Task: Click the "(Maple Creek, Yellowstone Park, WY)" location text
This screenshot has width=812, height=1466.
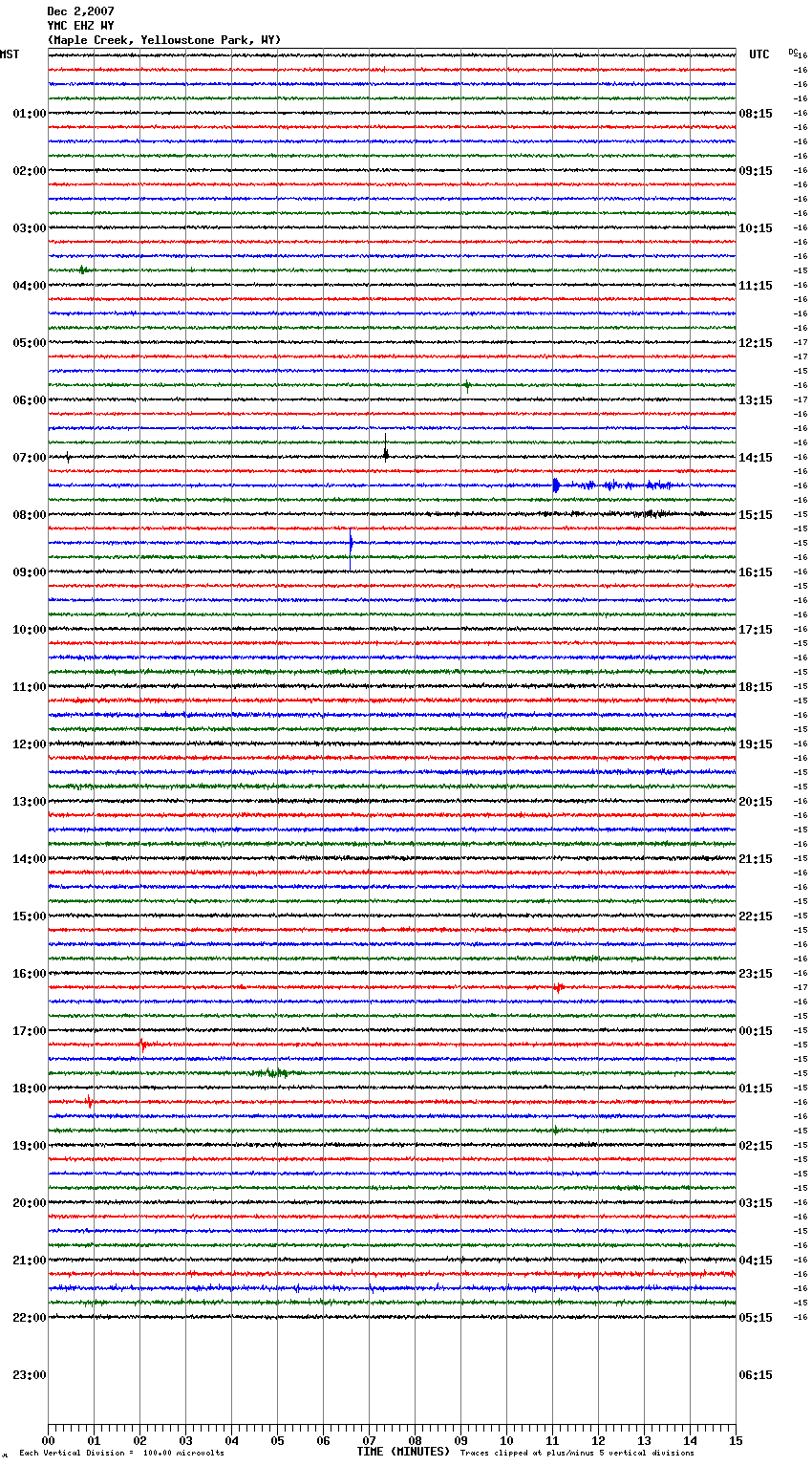Action: point(164,40)
